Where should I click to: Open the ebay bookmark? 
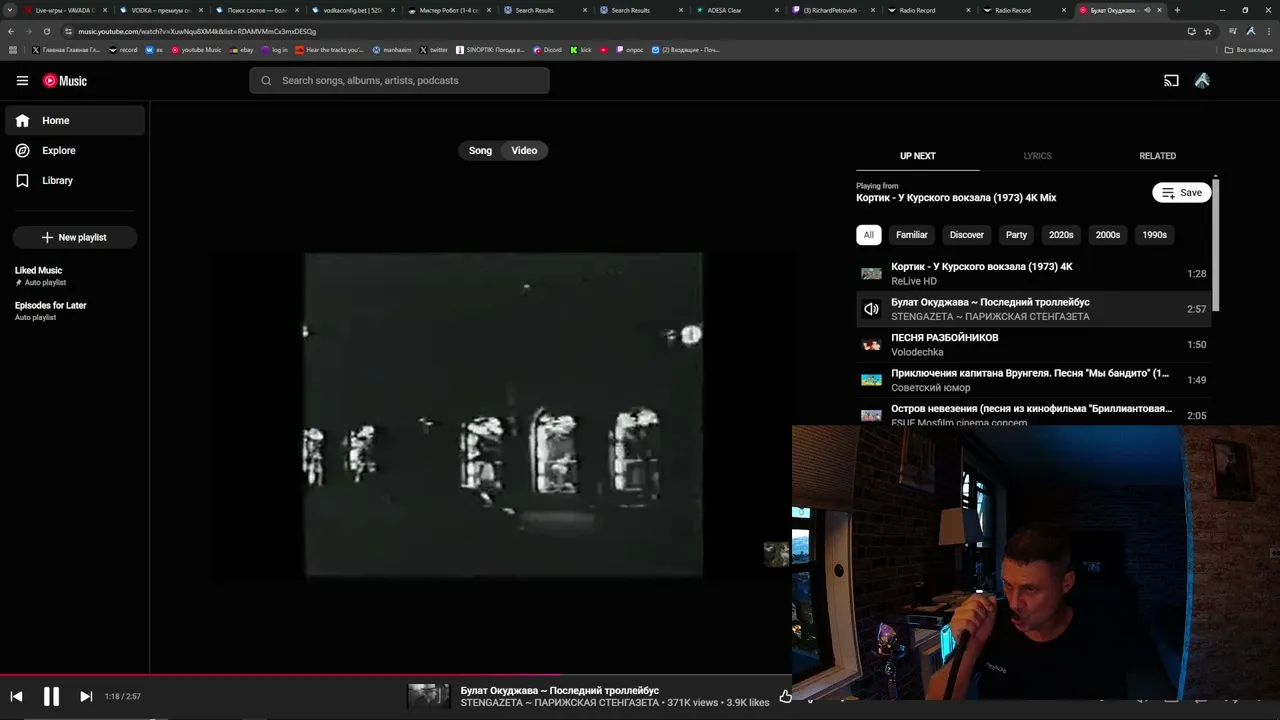tap(241, 50)
